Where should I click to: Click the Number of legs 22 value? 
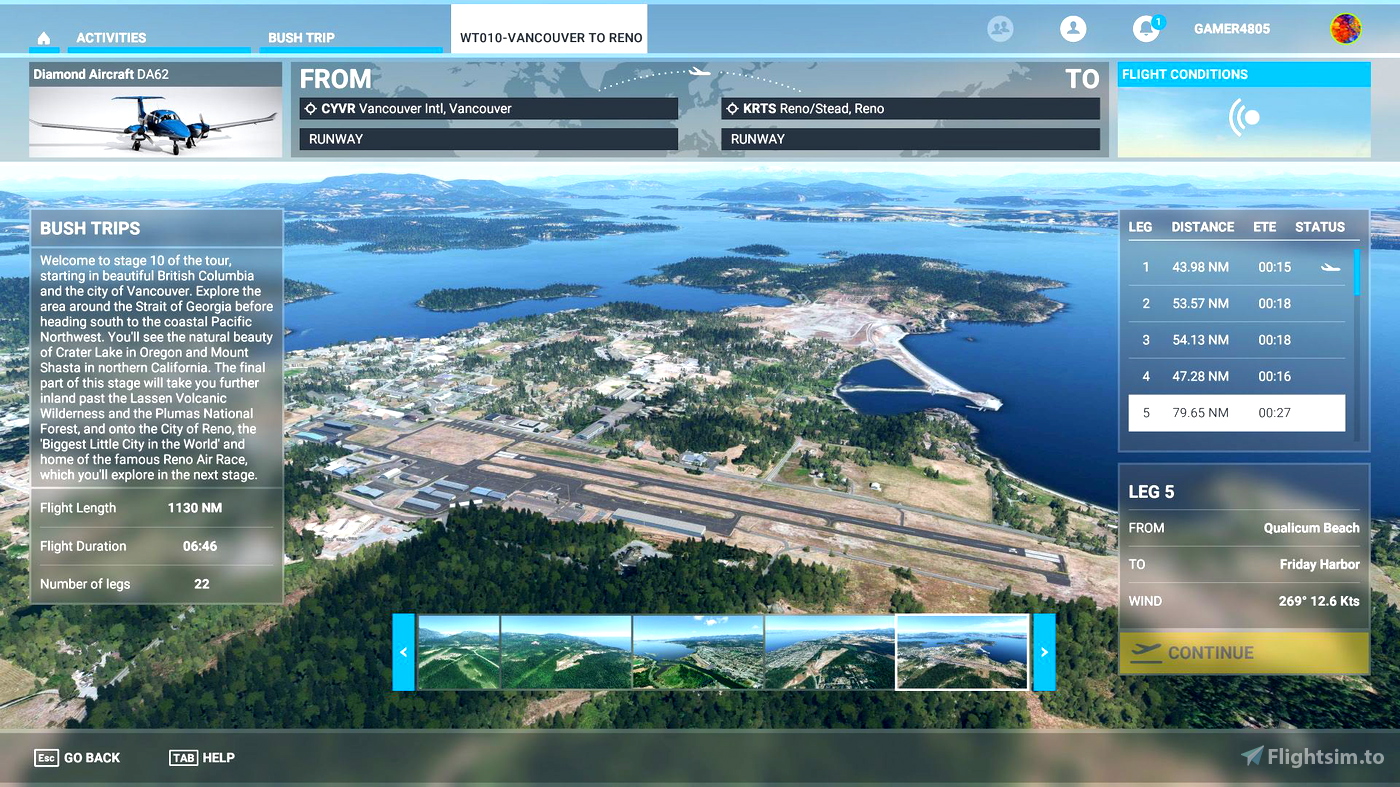[x=202, y=584]
